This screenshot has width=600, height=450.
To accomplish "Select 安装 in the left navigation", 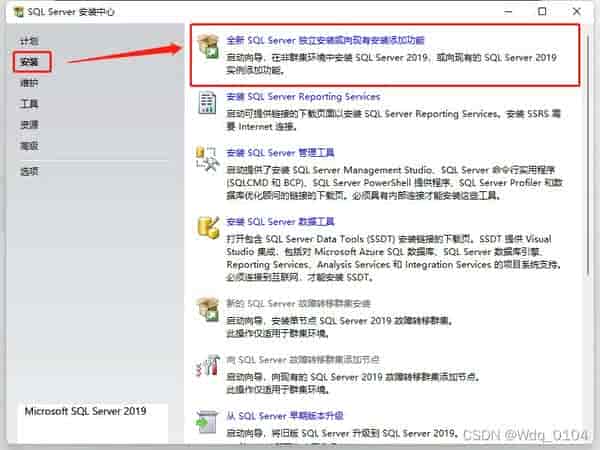I will click(x=29, y=62).
